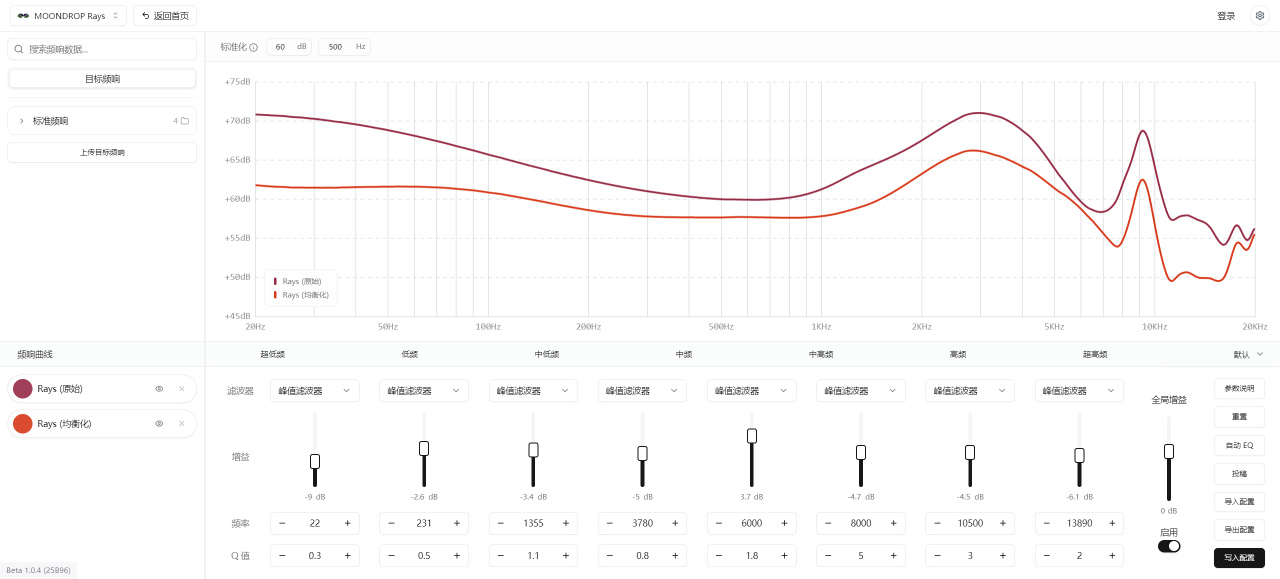Increase Q value 2 with plus

1112,555
